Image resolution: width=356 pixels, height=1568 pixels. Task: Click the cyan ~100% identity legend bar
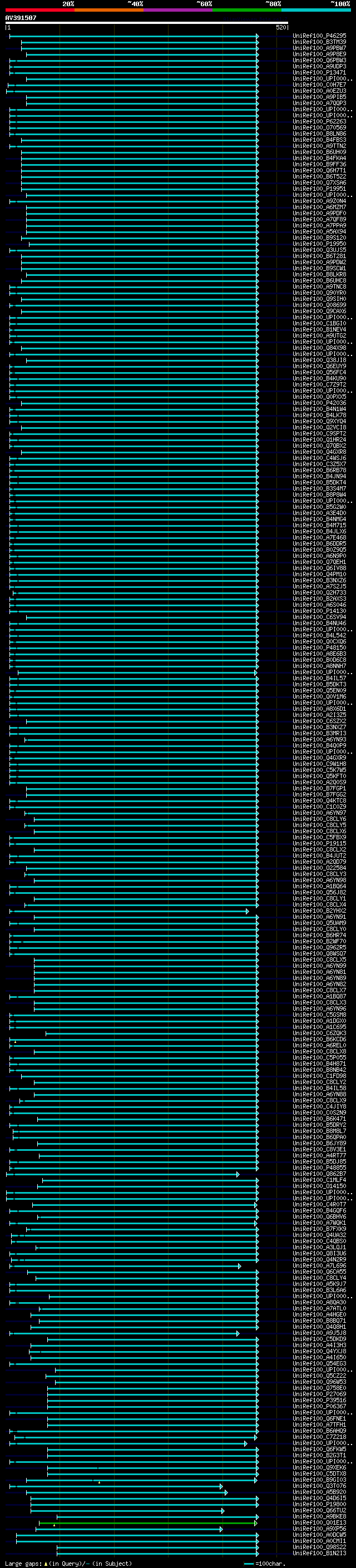pyautogui.click(x=316, y=11)
